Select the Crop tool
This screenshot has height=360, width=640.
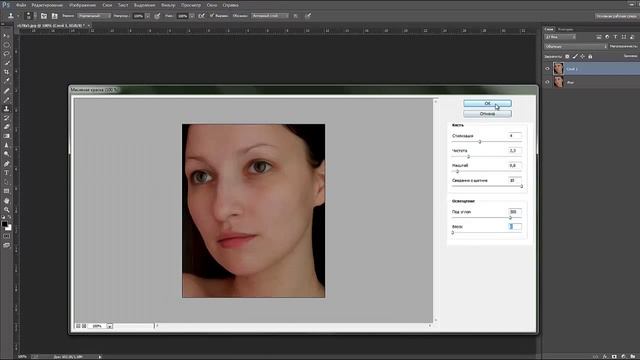click(7, 72)
